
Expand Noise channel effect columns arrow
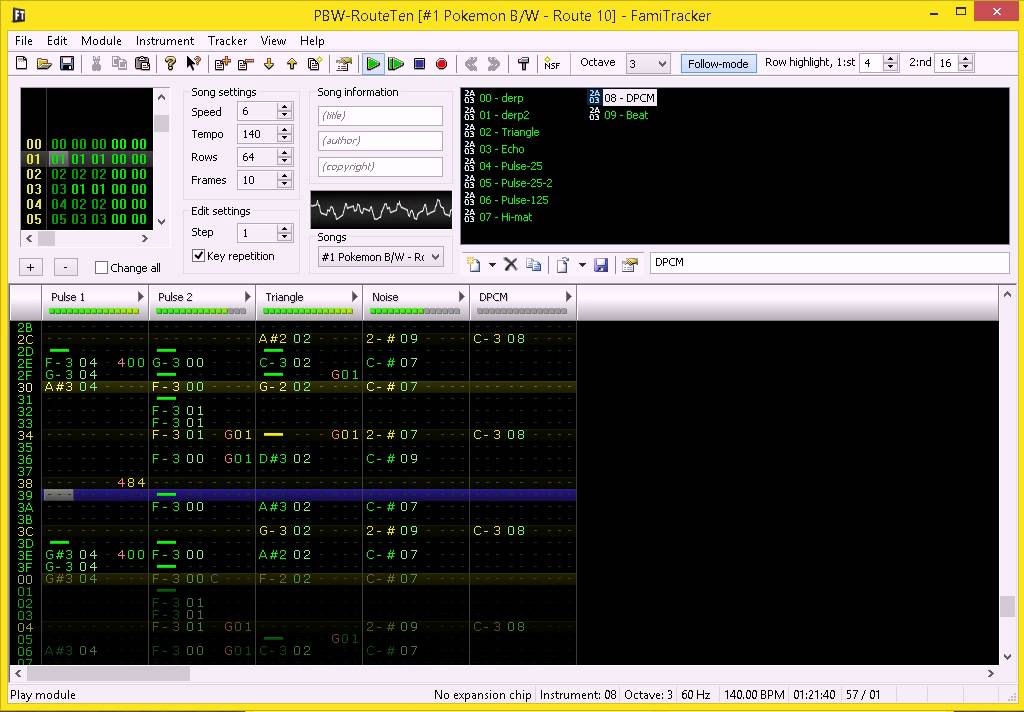point(461,297)
